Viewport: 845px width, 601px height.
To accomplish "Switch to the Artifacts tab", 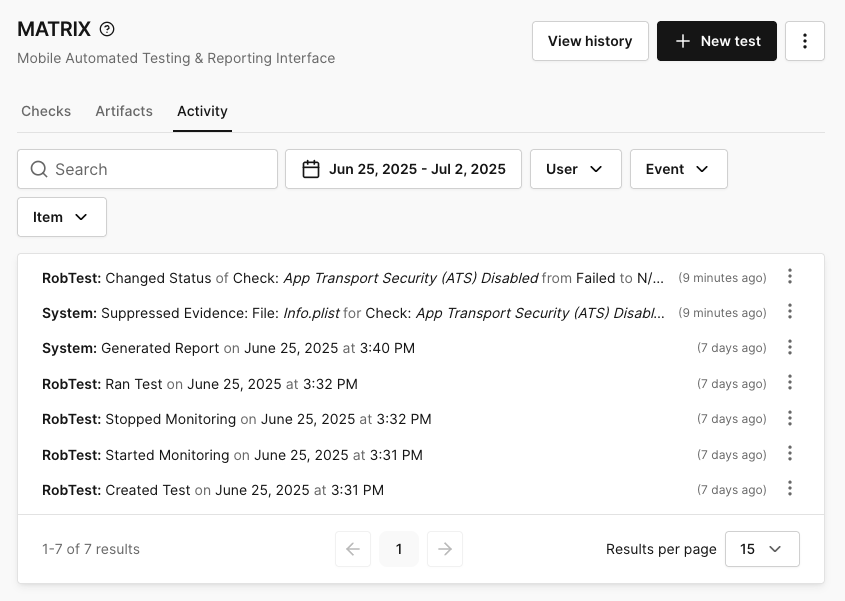I will click(x=124, y=111).
